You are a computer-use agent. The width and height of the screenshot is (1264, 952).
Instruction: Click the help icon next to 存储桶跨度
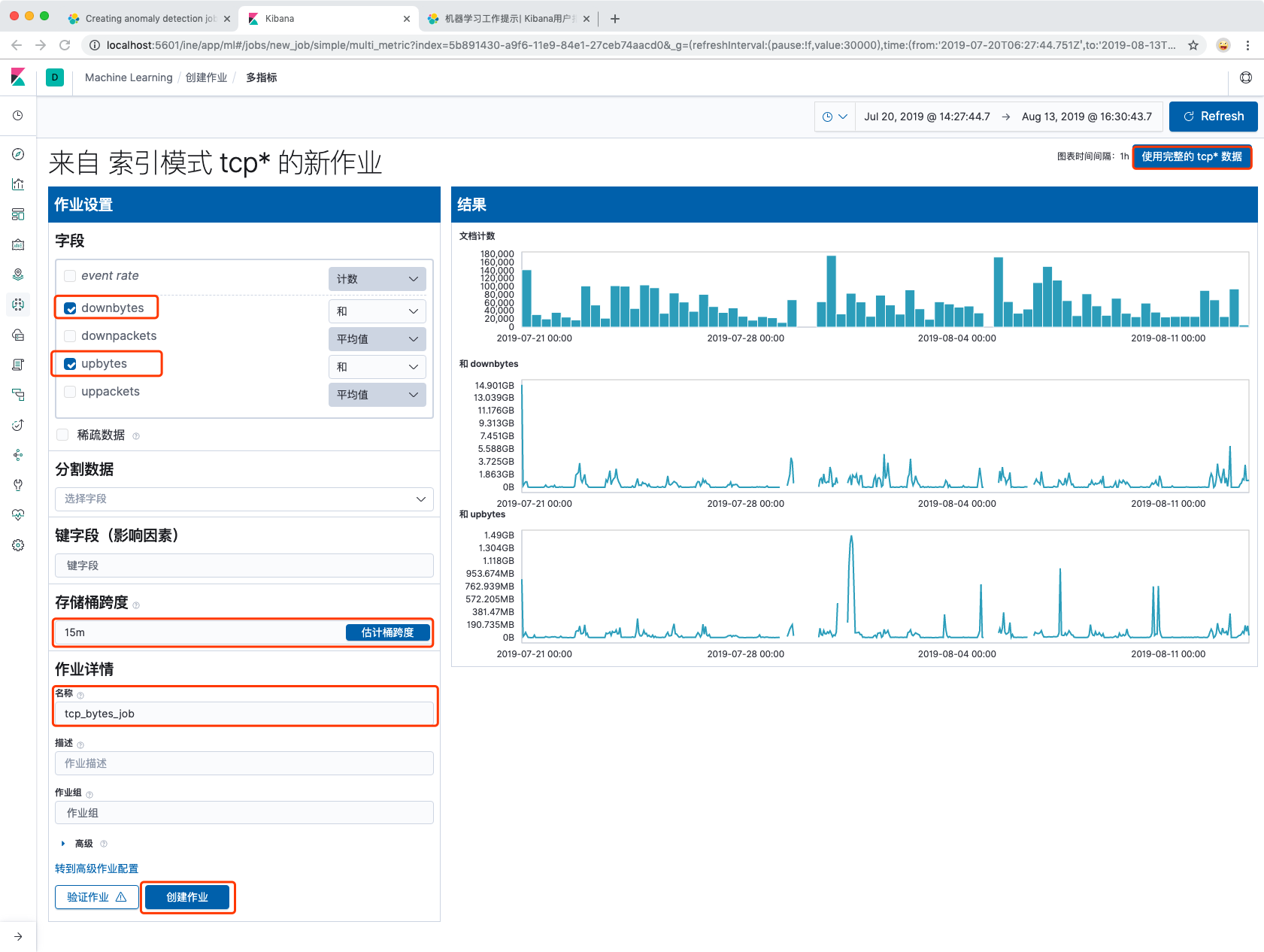click(136, 605)
